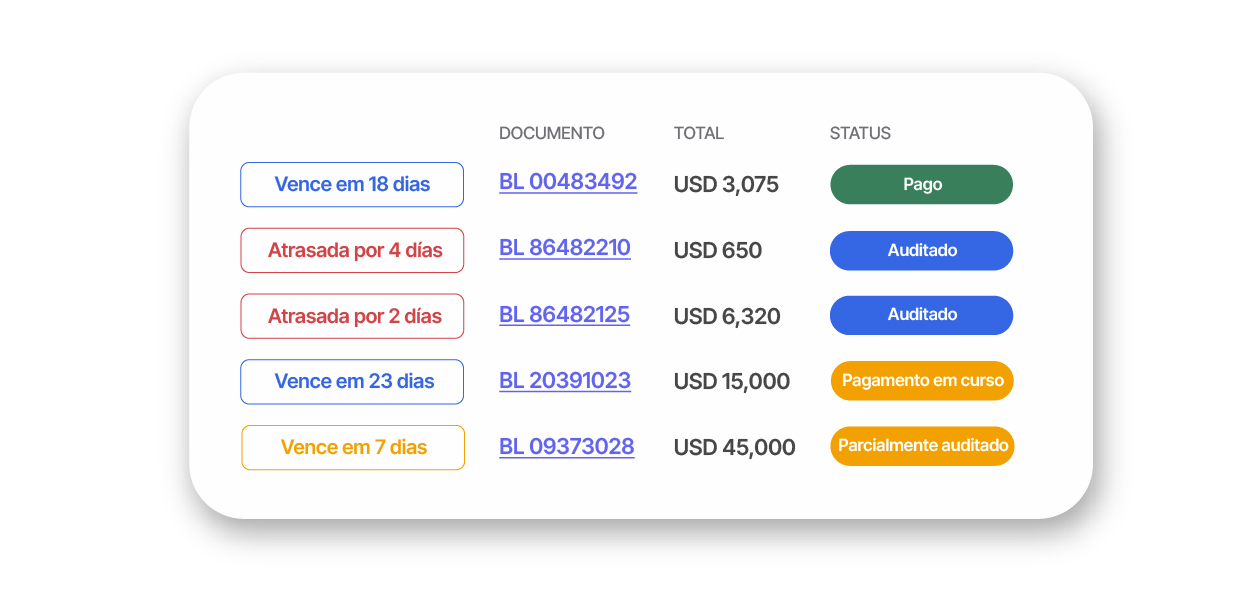Viewport: 1260px width, 604px height.
Task: Select Auditado status for BL 86482210
Action: (921, 251)
